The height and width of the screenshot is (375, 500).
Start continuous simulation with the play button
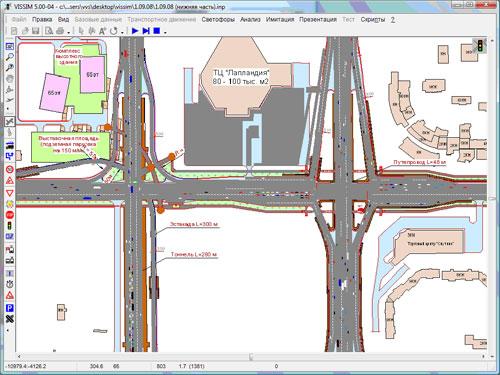click(135, 31)
